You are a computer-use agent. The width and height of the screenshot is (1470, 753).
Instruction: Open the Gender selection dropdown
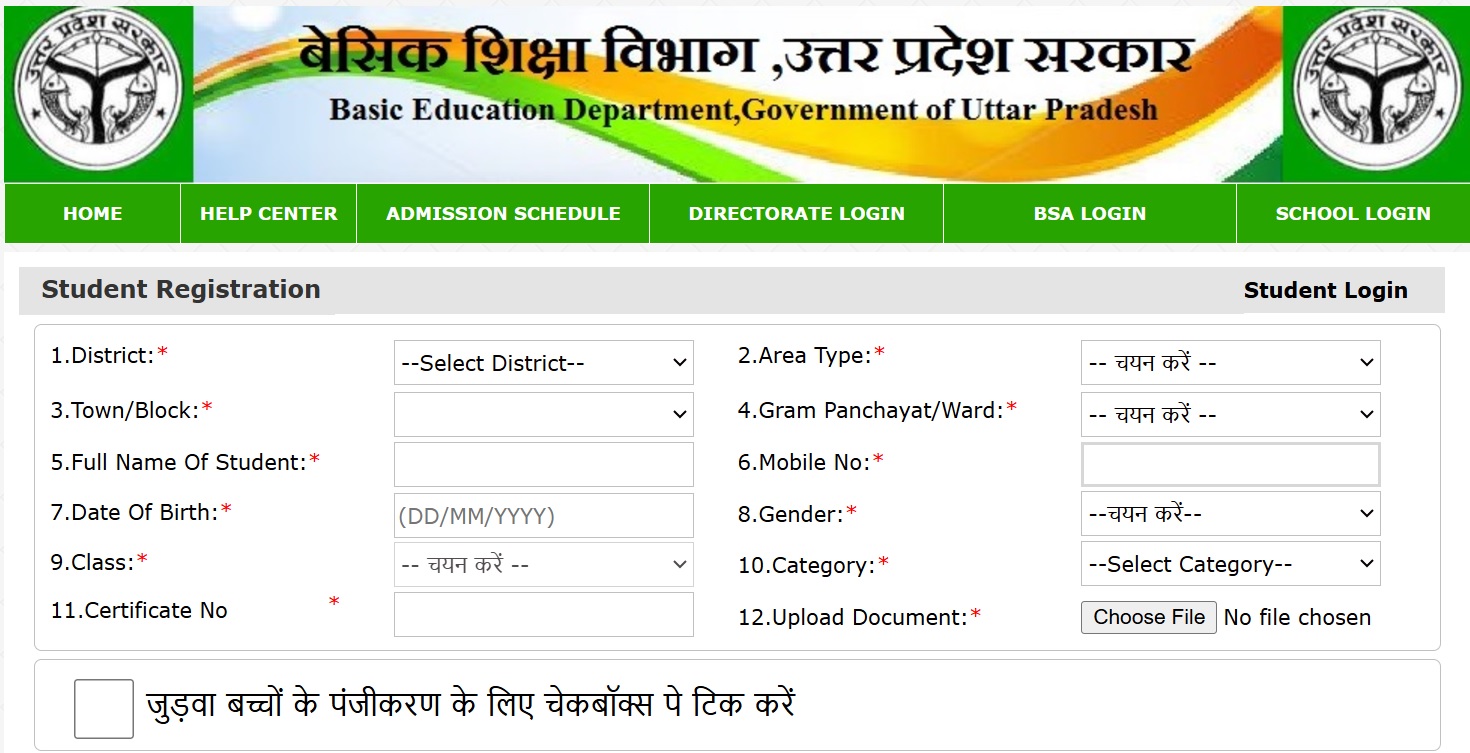coord(1230,514)
